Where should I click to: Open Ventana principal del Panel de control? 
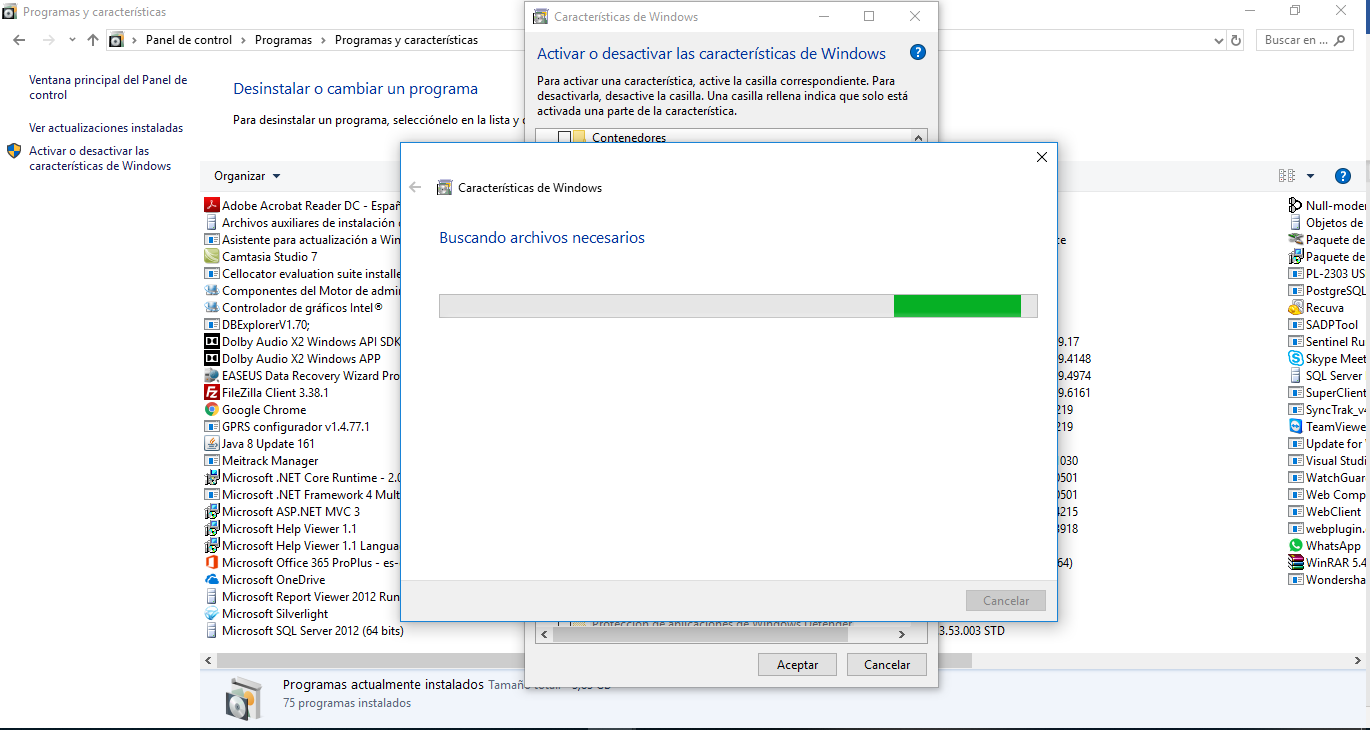click(108, 87)
